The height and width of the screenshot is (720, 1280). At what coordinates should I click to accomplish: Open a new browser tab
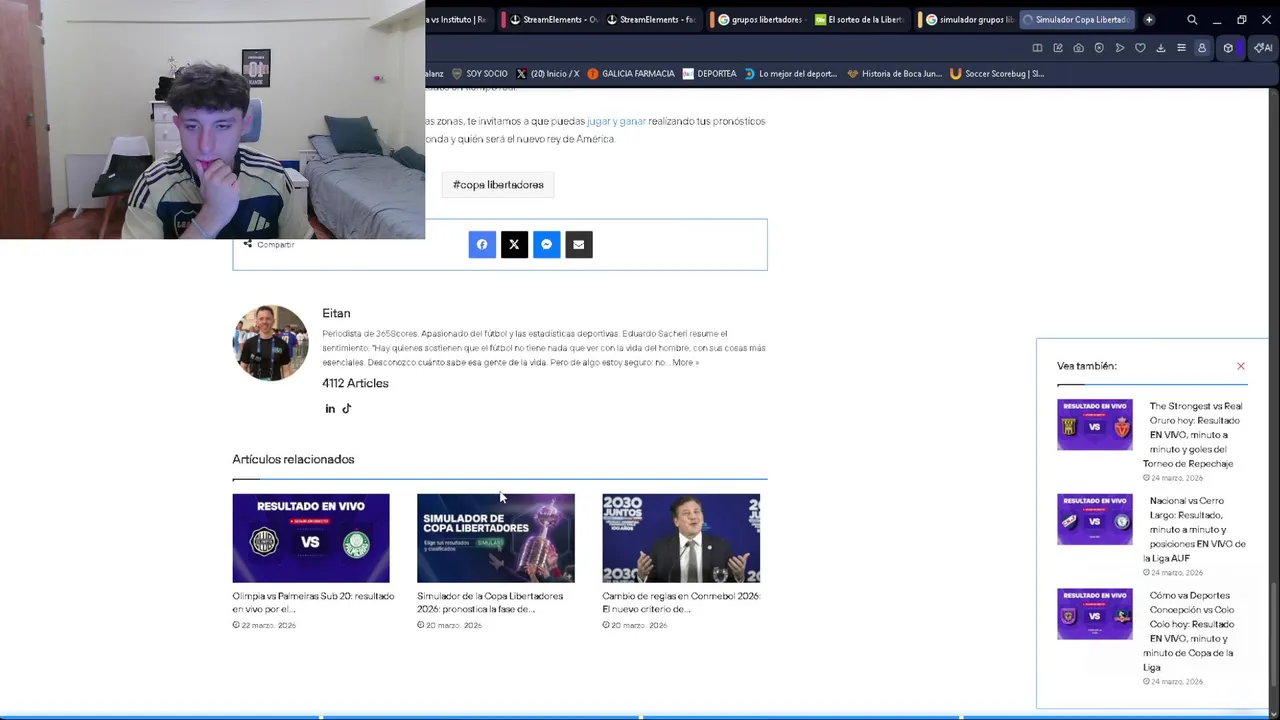1149,19
